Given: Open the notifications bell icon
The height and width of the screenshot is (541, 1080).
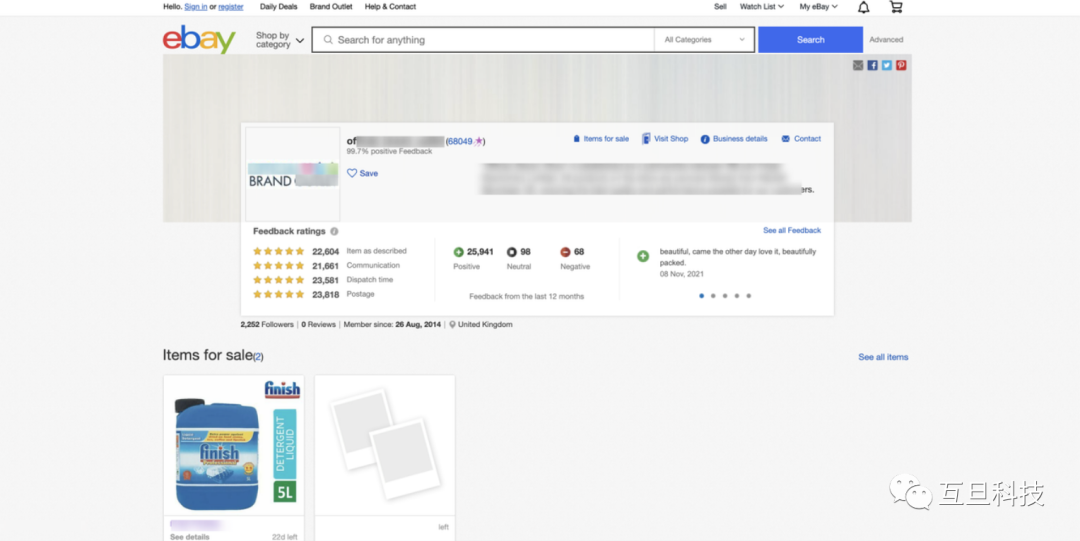Looking at the screenshot, I should point(863,7).
